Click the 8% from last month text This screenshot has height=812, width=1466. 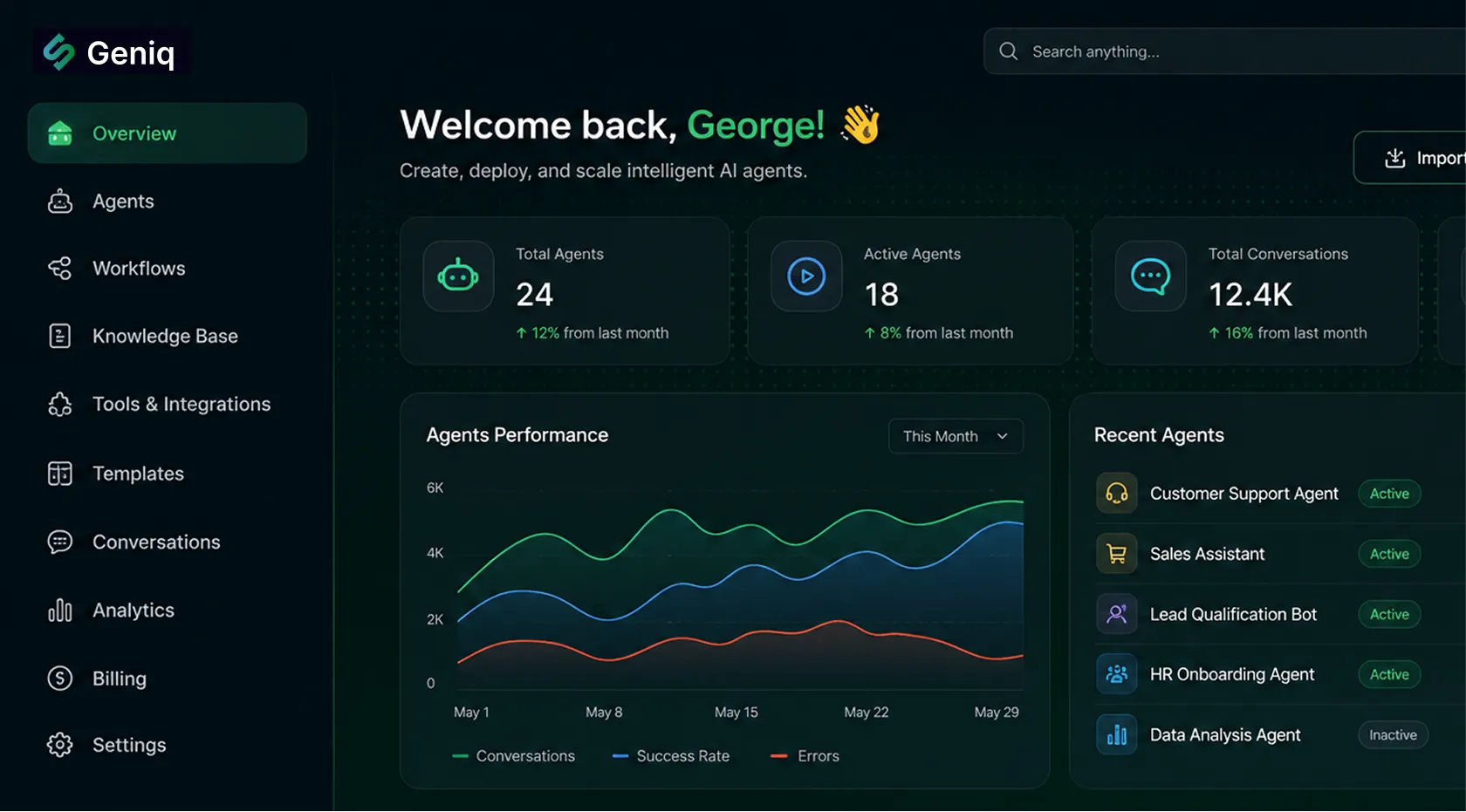939,333
